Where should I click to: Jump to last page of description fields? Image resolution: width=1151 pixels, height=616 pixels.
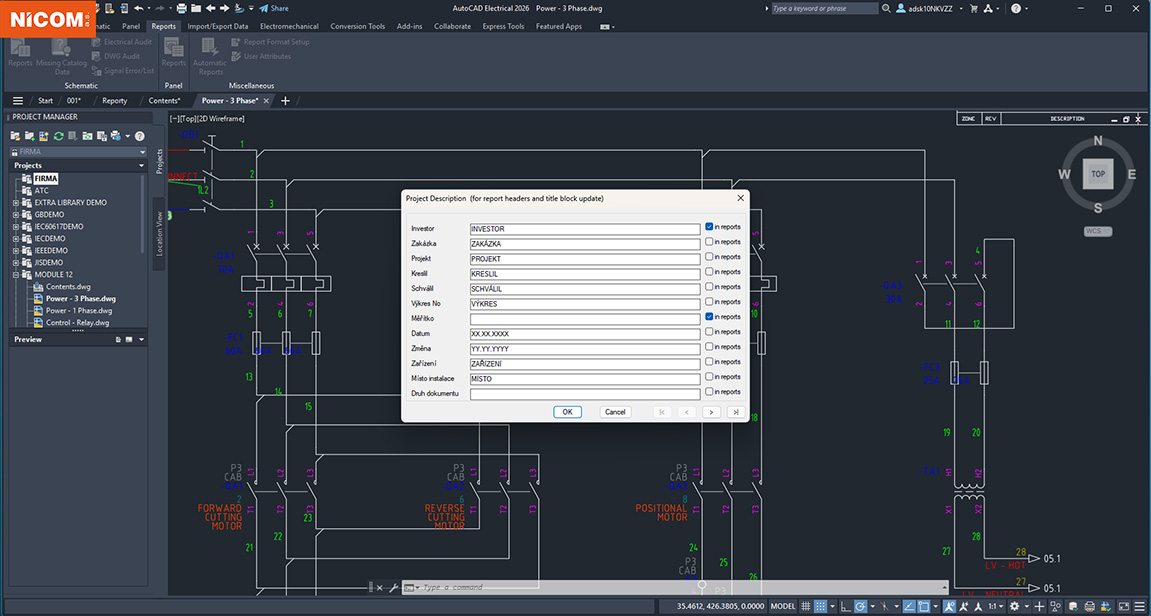click(x=736, y=412)
